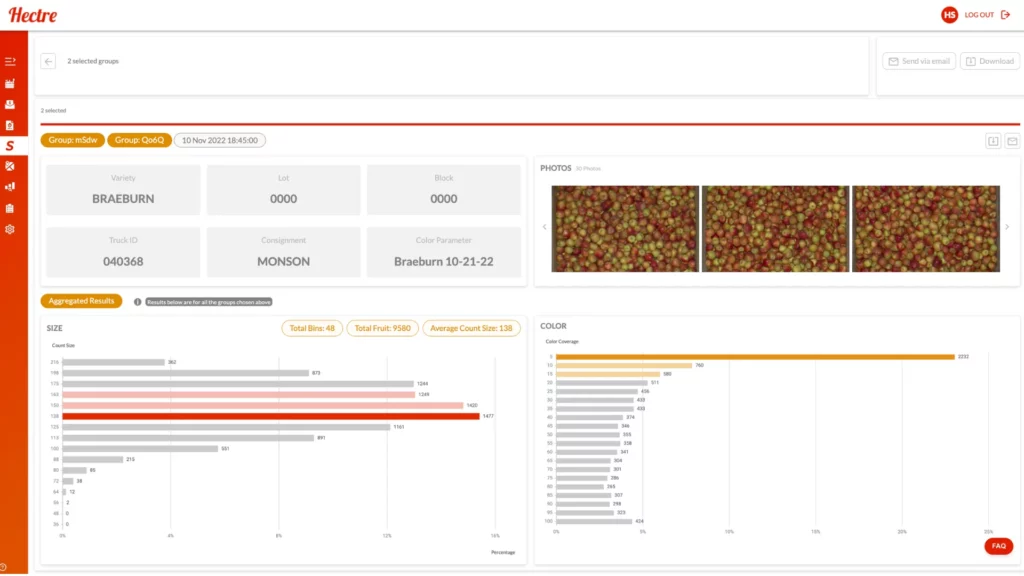Click the help icon at bottom-left
The height and width of the screenshot is (576, 1024).
pos(4,568)
